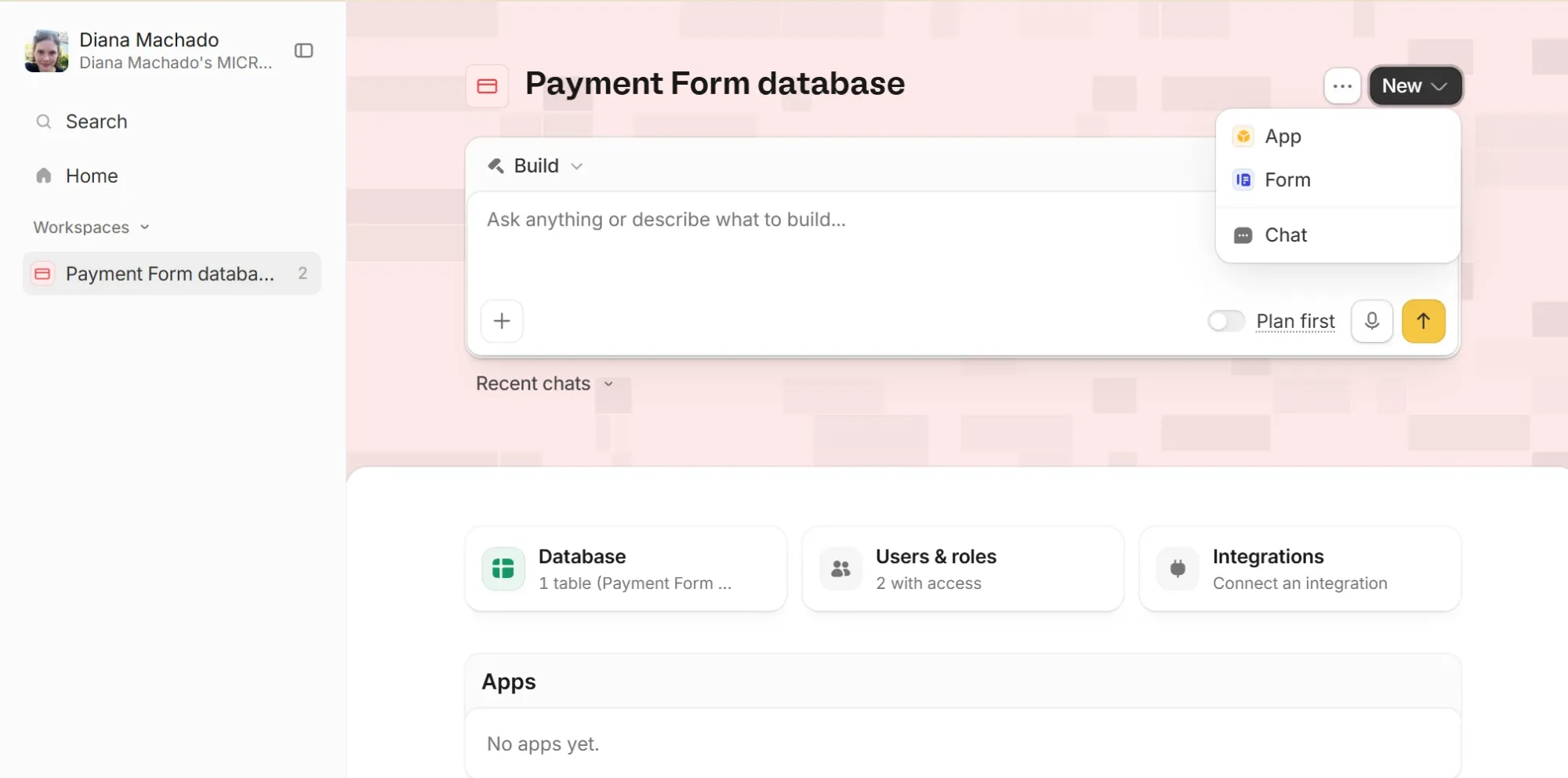
Task: Open the Integrations card
Action: pyautogui.click(x=1300, y=569)
